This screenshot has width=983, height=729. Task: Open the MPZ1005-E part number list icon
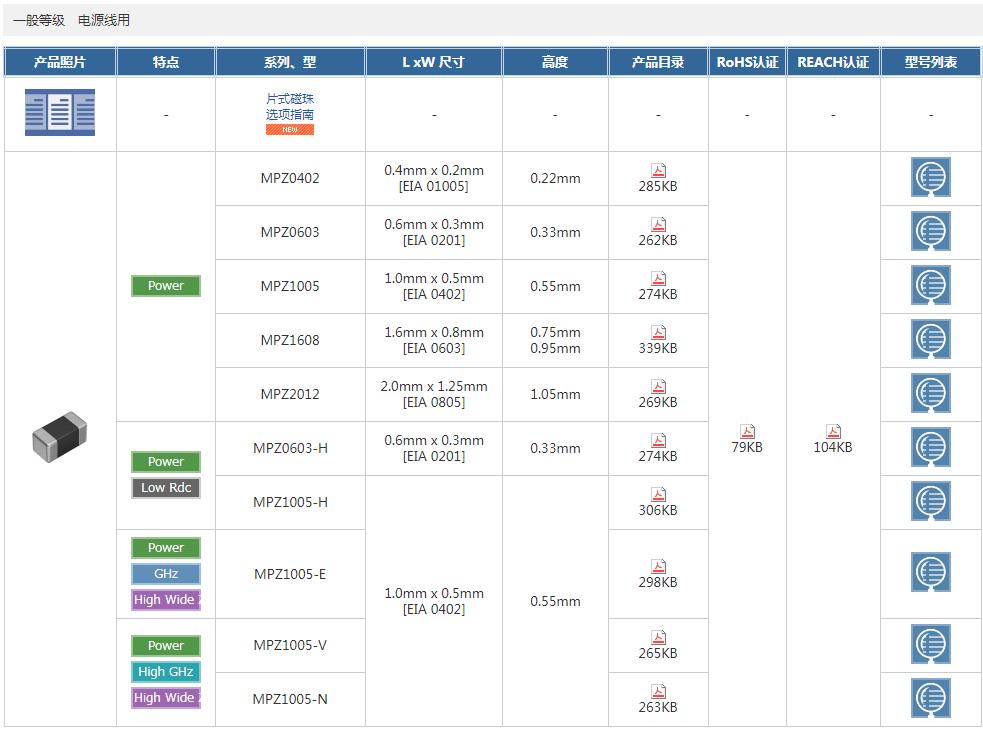click(x=930, y=573)
